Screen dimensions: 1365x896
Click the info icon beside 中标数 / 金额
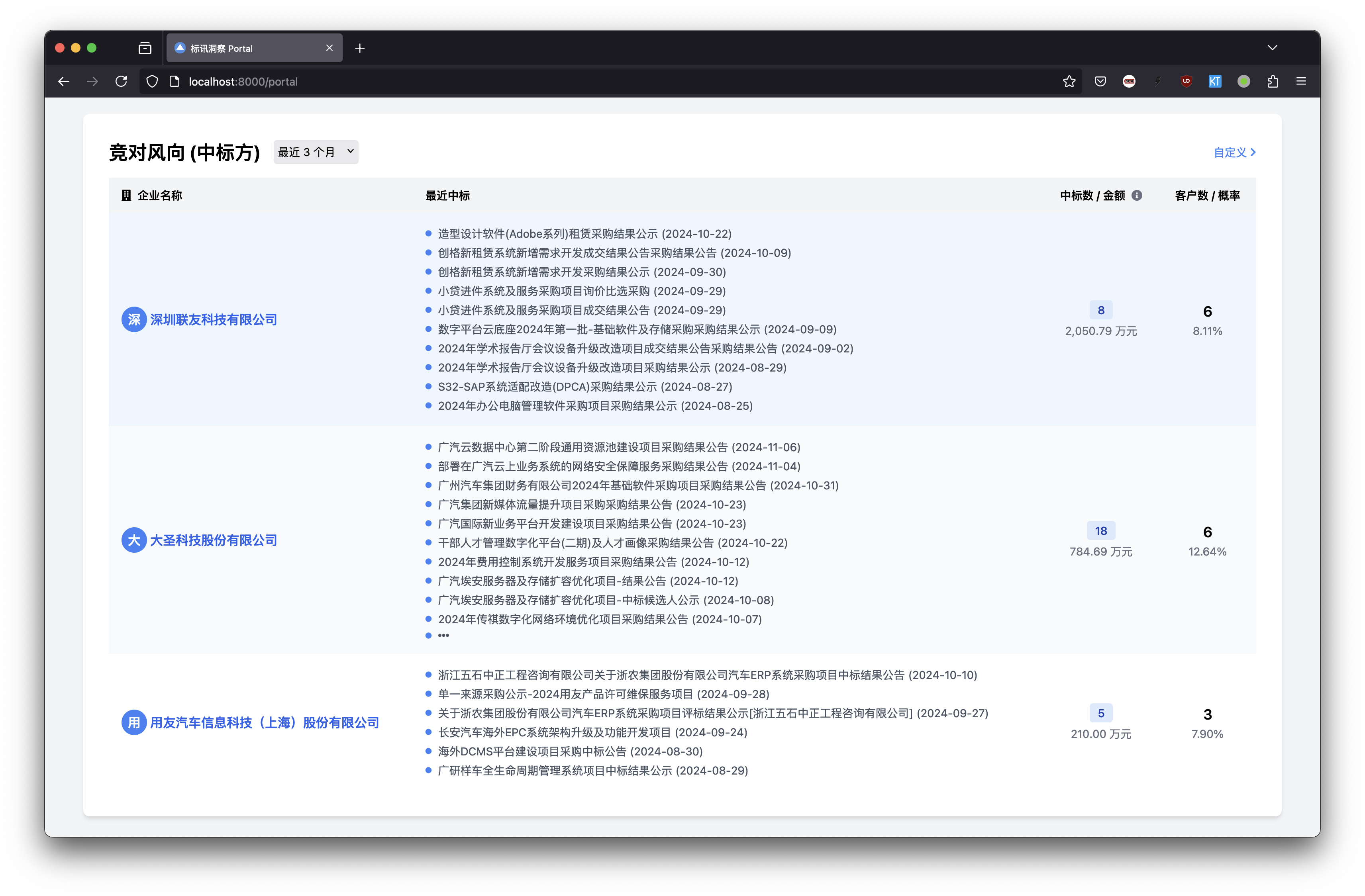coord(1137,196)
